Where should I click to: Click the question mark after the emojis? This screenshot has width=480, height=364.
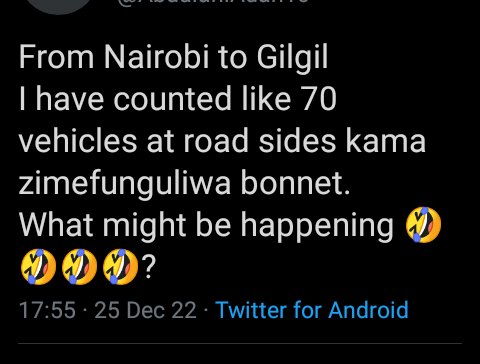[149, 267]
